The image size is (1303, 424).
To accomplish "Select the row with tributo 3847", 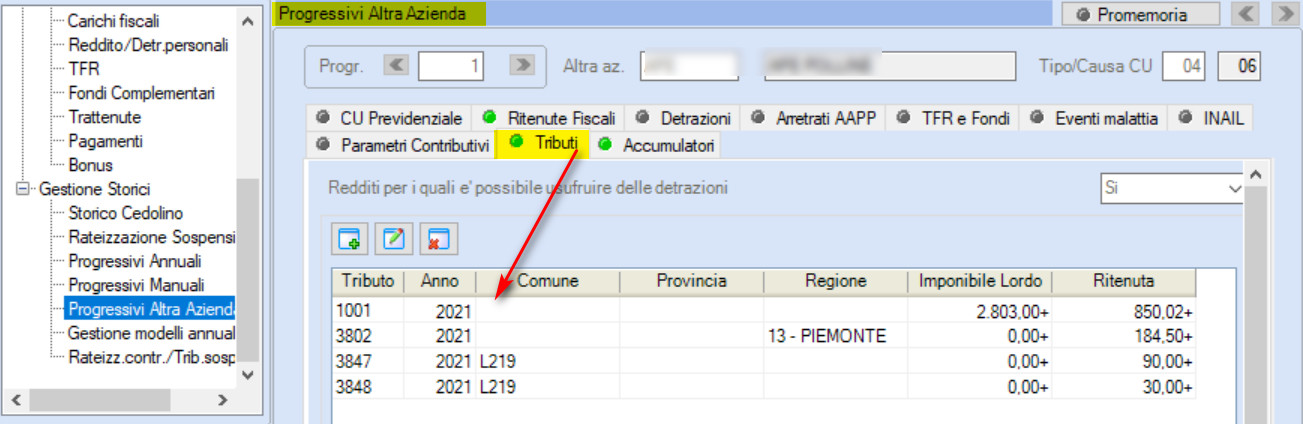I will tap(764, 361).
